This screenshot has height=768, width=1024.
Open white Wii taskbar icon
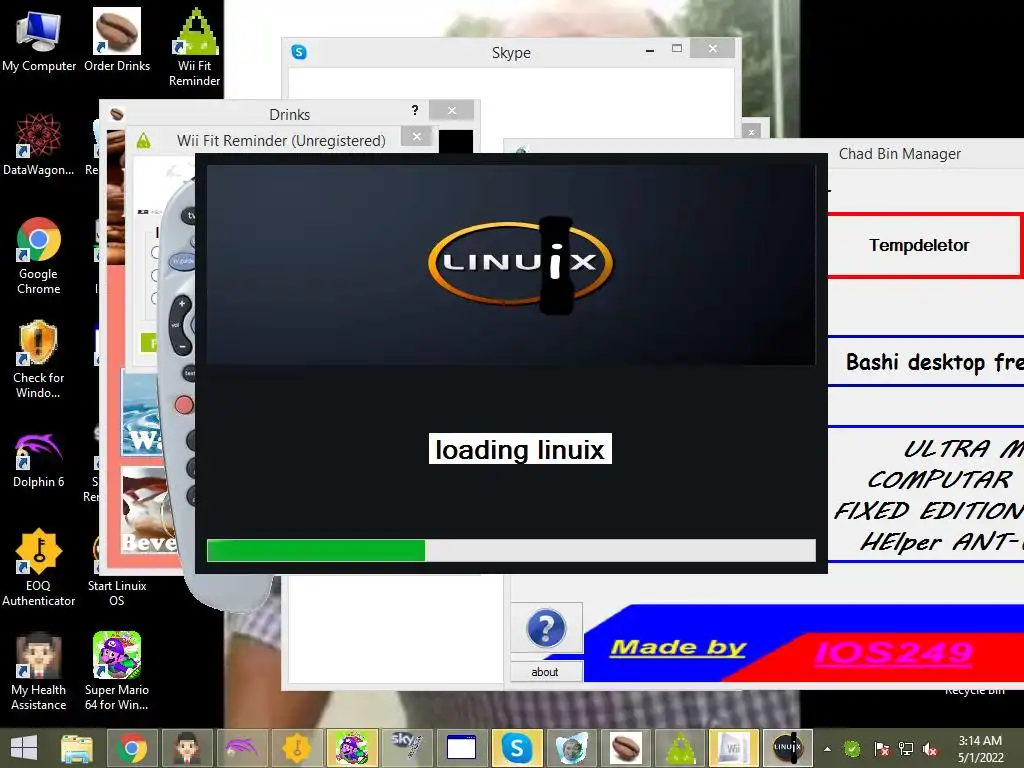734,748
